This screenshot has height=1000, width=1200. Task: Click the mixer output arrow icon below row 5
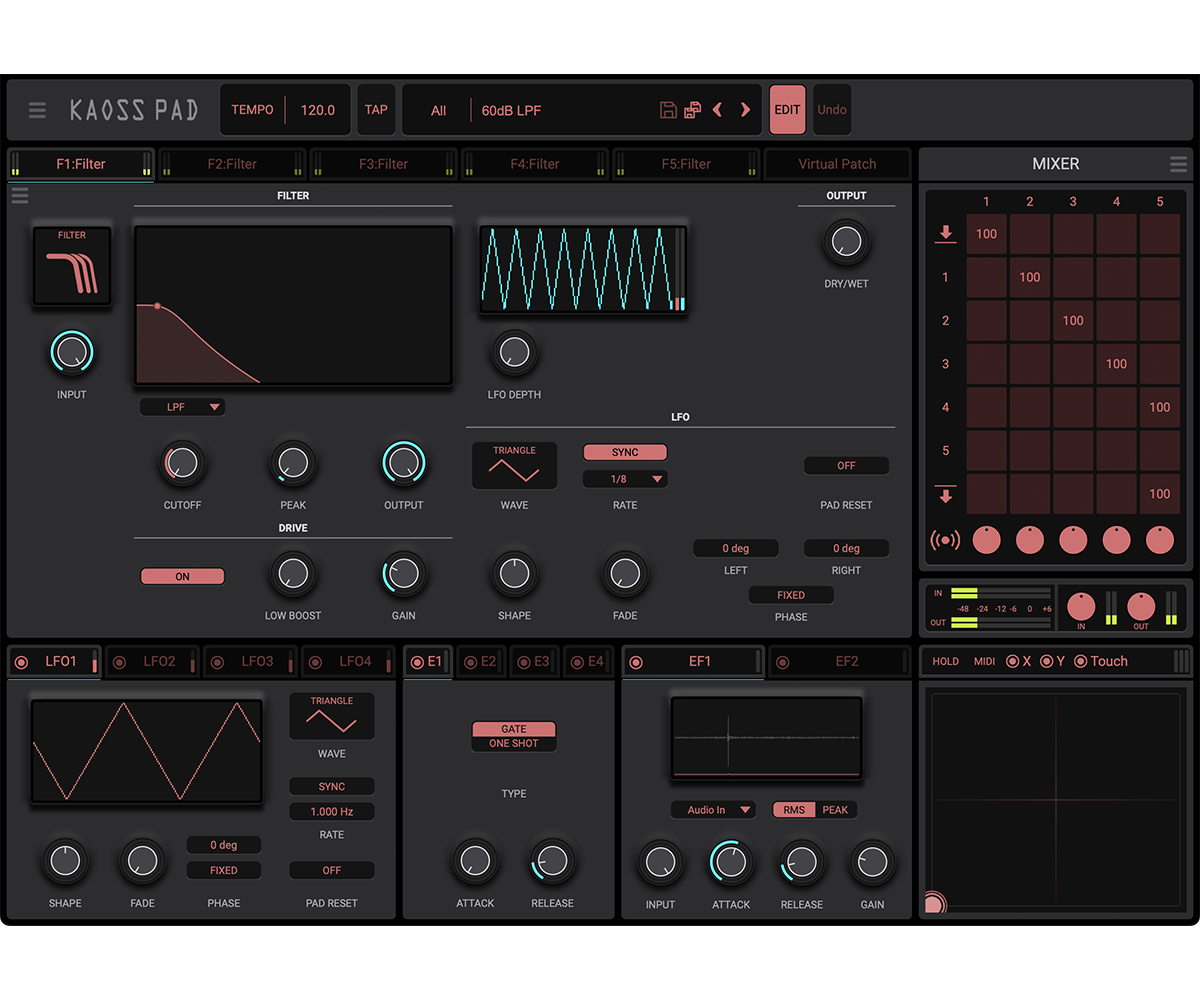click(945, 494)
